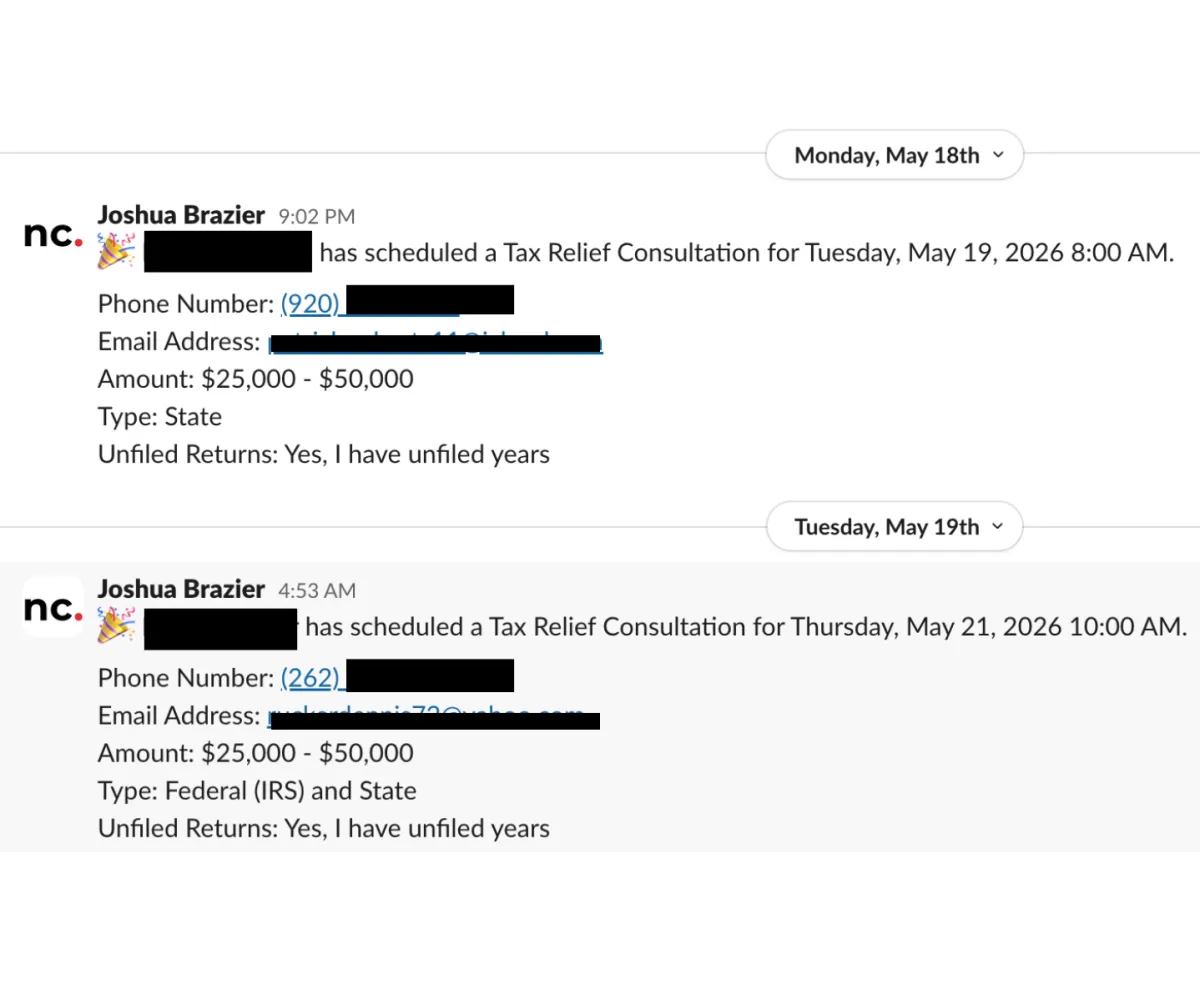Click the party popper emoji in Monday's message
Viewport: 1200px width, 989px height.
[116, 251]
